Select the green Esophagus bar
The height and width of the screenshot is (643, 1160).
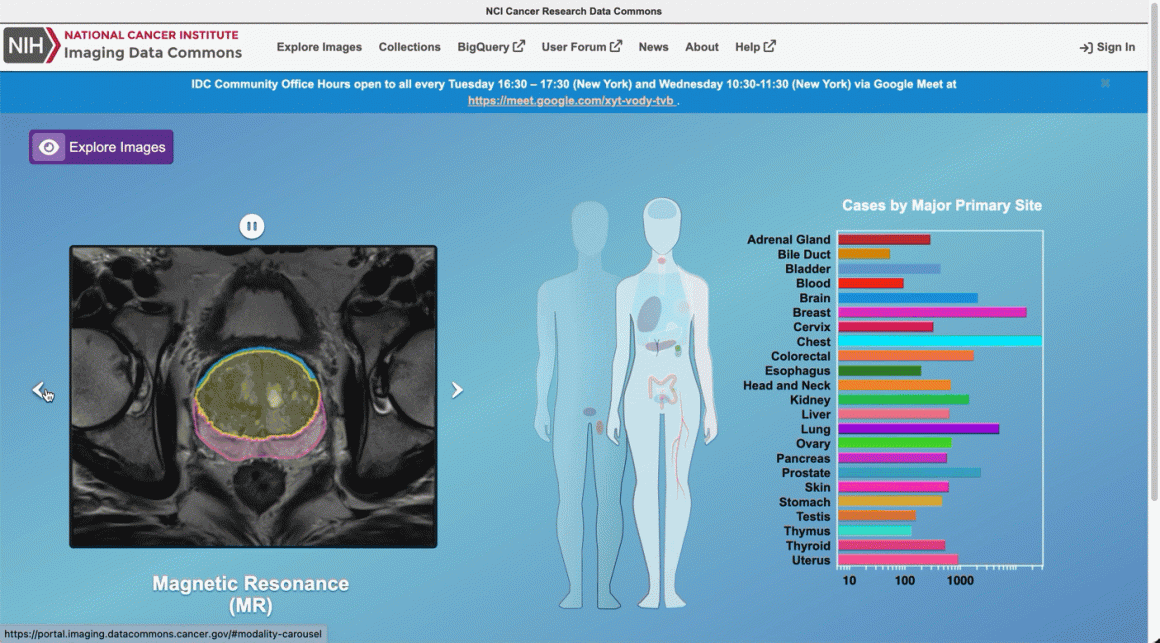click(879, 371)
